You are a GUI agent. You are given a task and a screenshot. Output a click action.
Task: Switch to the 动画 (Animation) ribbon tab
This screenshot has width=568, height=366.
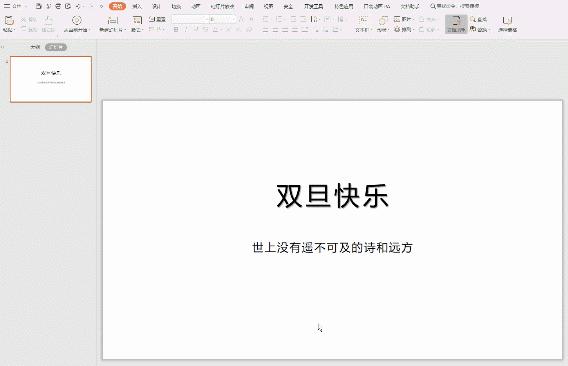coord(196,6)
